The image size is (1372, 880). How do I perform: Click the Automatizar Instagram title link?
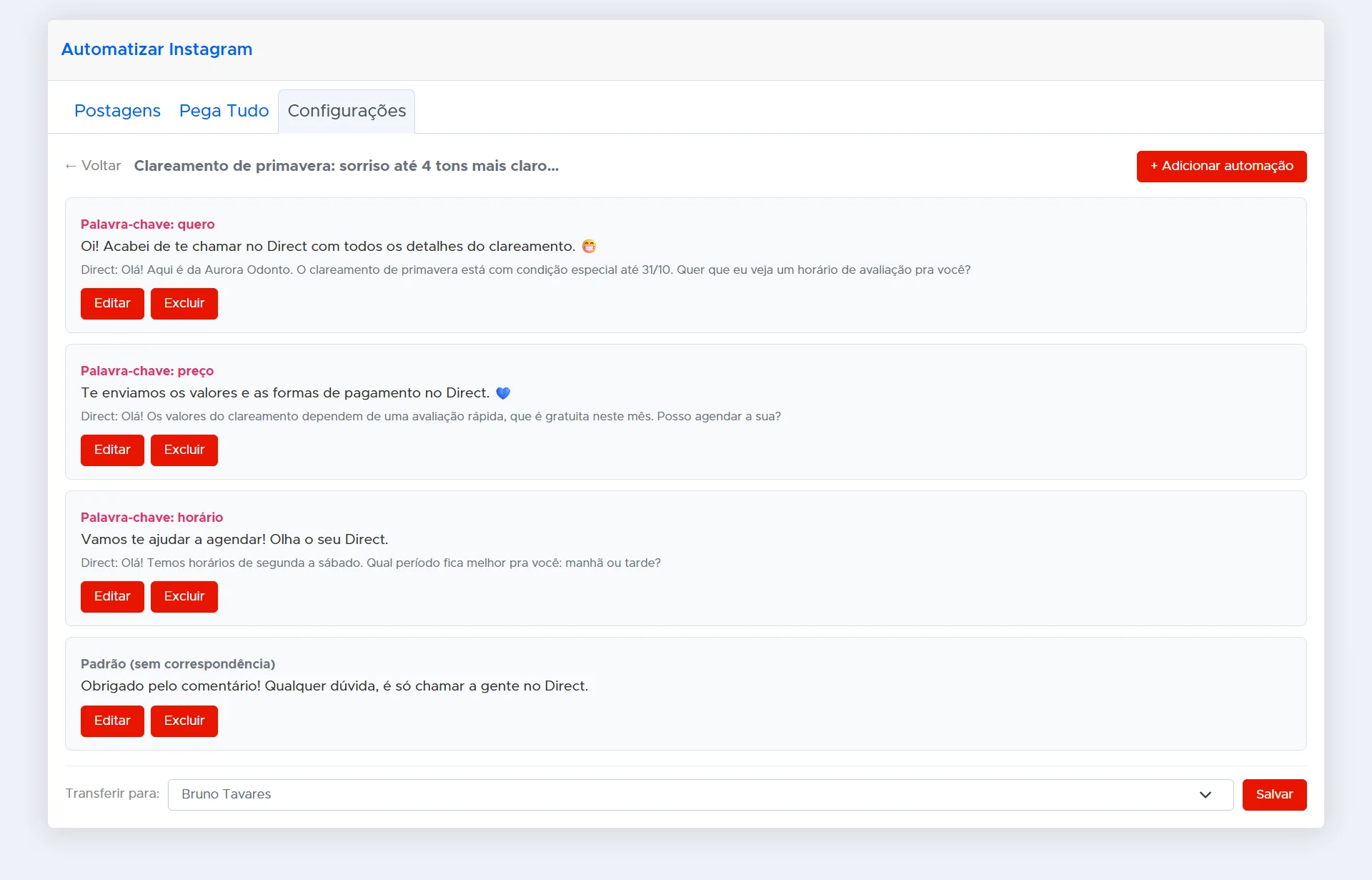tap(156, 49)
